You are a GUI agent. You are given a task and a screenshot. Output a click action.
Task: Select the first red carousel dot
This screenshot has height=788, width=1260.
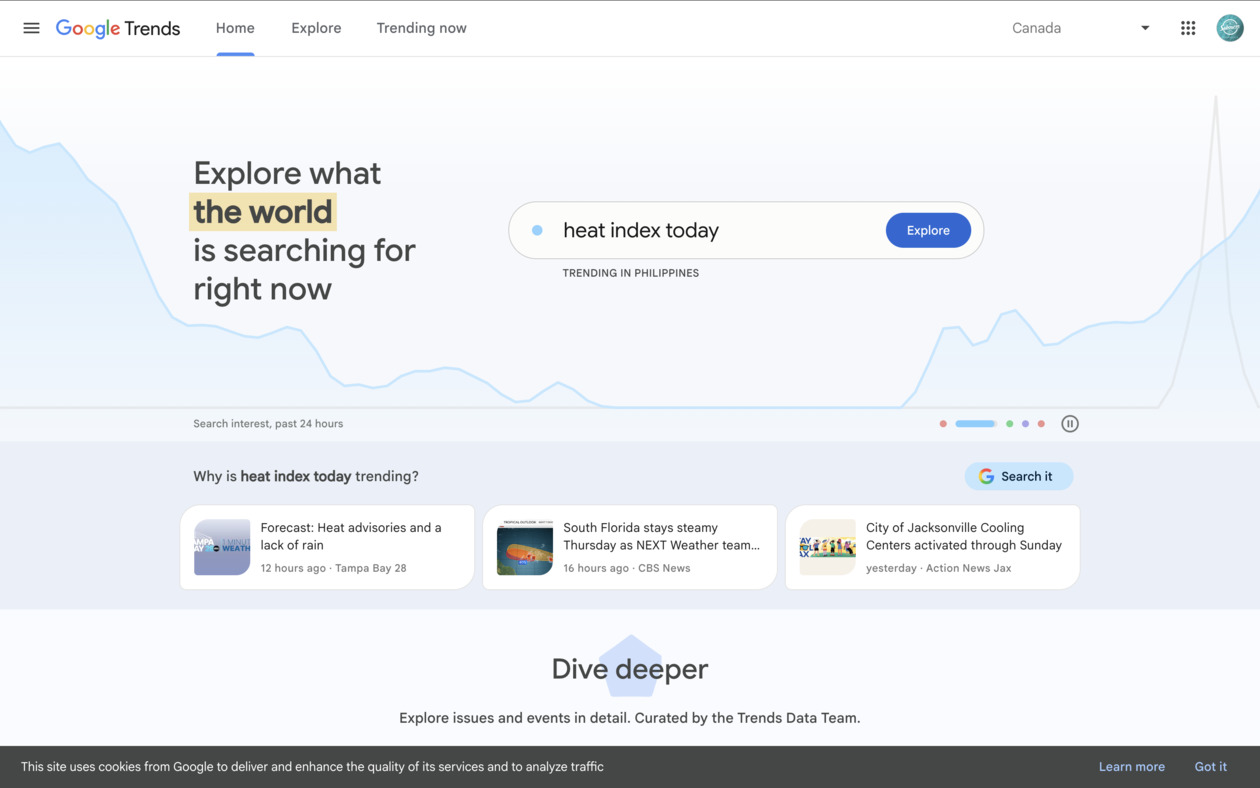pyautogui.click(x=943, y=424)
